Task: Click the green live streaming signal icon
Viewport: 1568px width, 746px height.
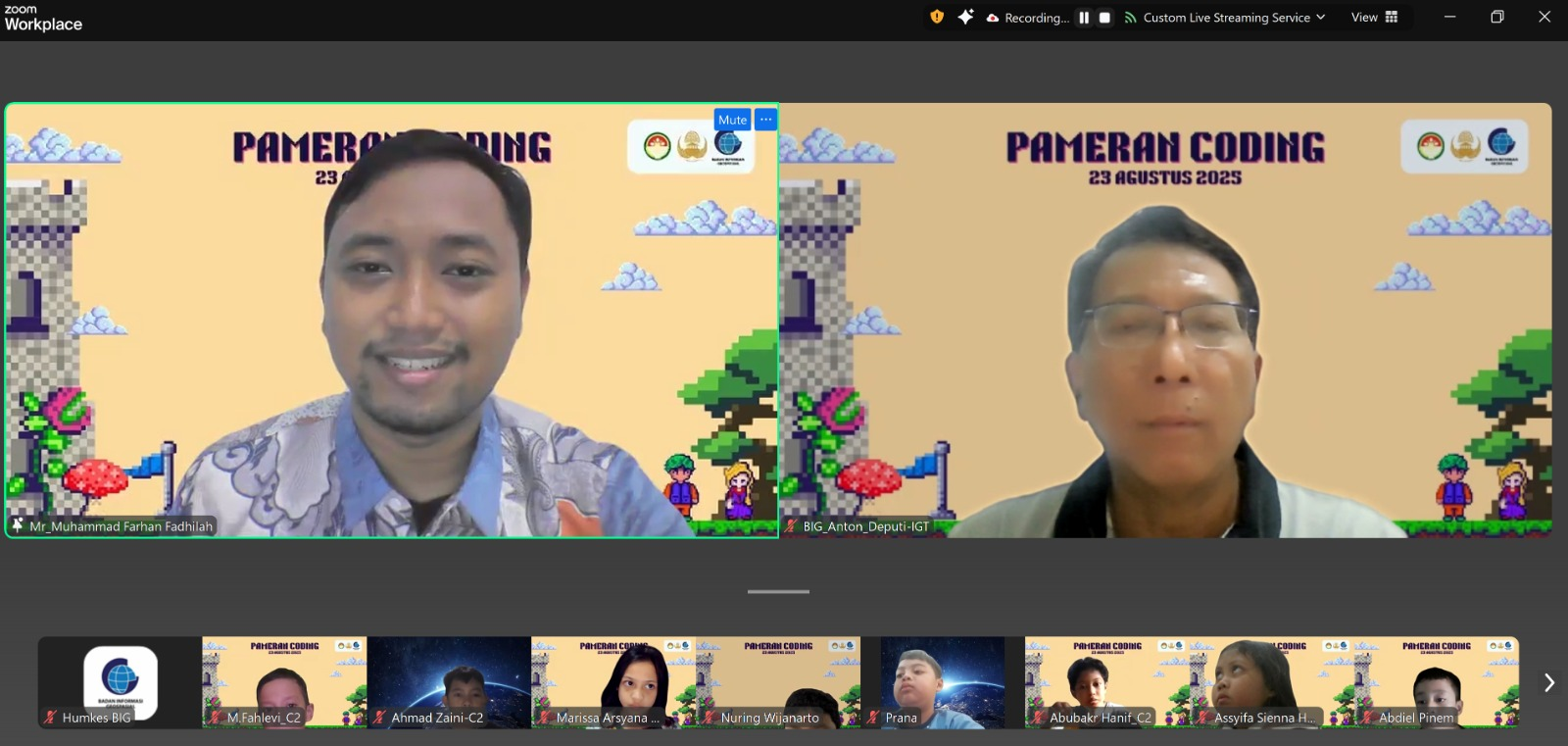Action: click(1130, 18)
